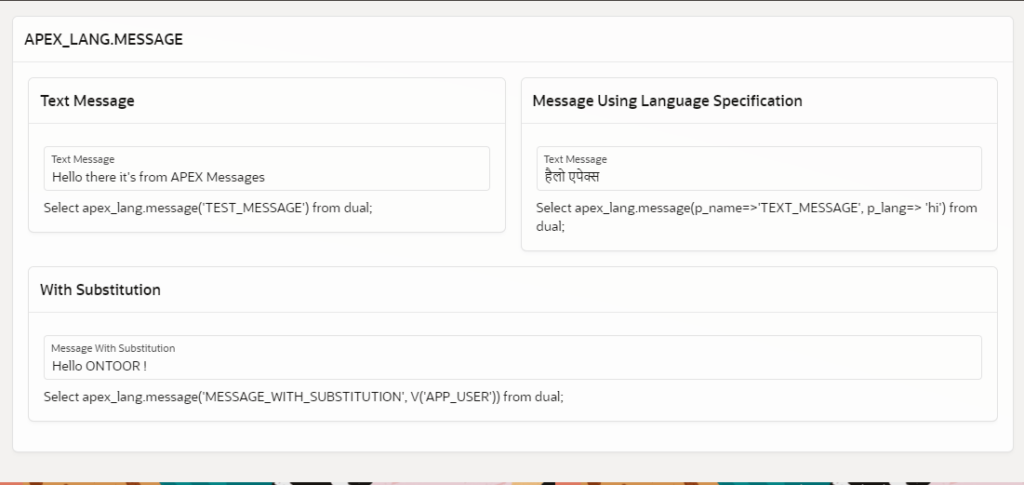Image resolution: width=1024 pixels, height=485 pixels.
Task: Click the Text Message label above the English greeting
Action: tap(83, 159)
